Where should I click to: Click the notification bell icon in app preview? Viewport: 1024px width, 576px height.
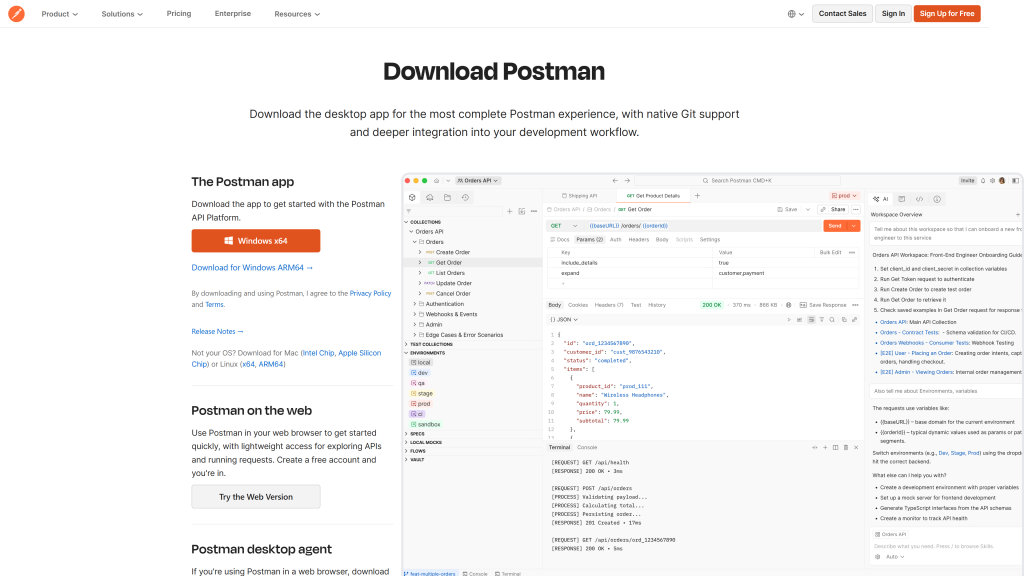[983, 180]
